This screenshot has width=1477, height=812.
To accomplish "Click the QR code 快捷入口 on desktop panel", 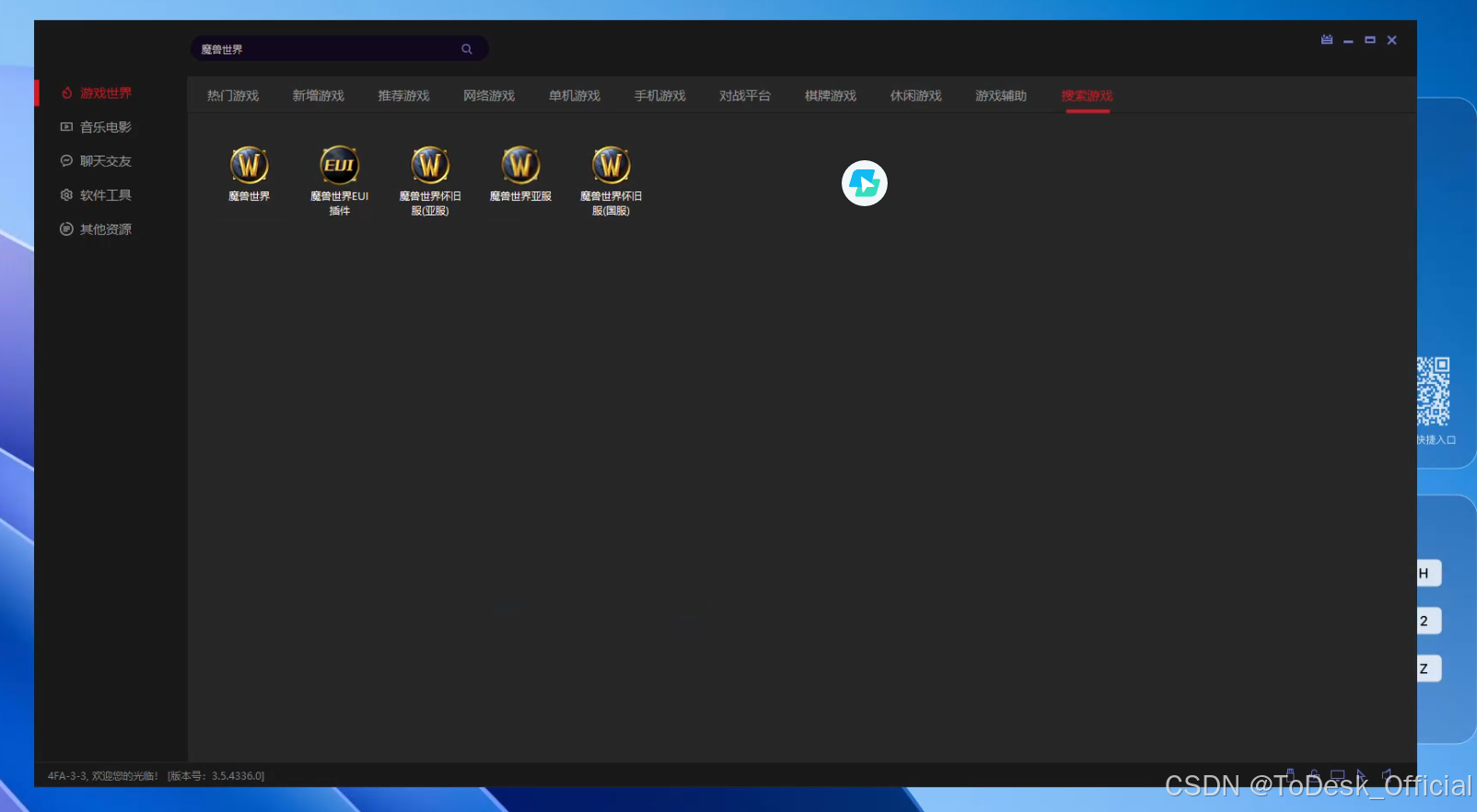I will point(1433,391).
